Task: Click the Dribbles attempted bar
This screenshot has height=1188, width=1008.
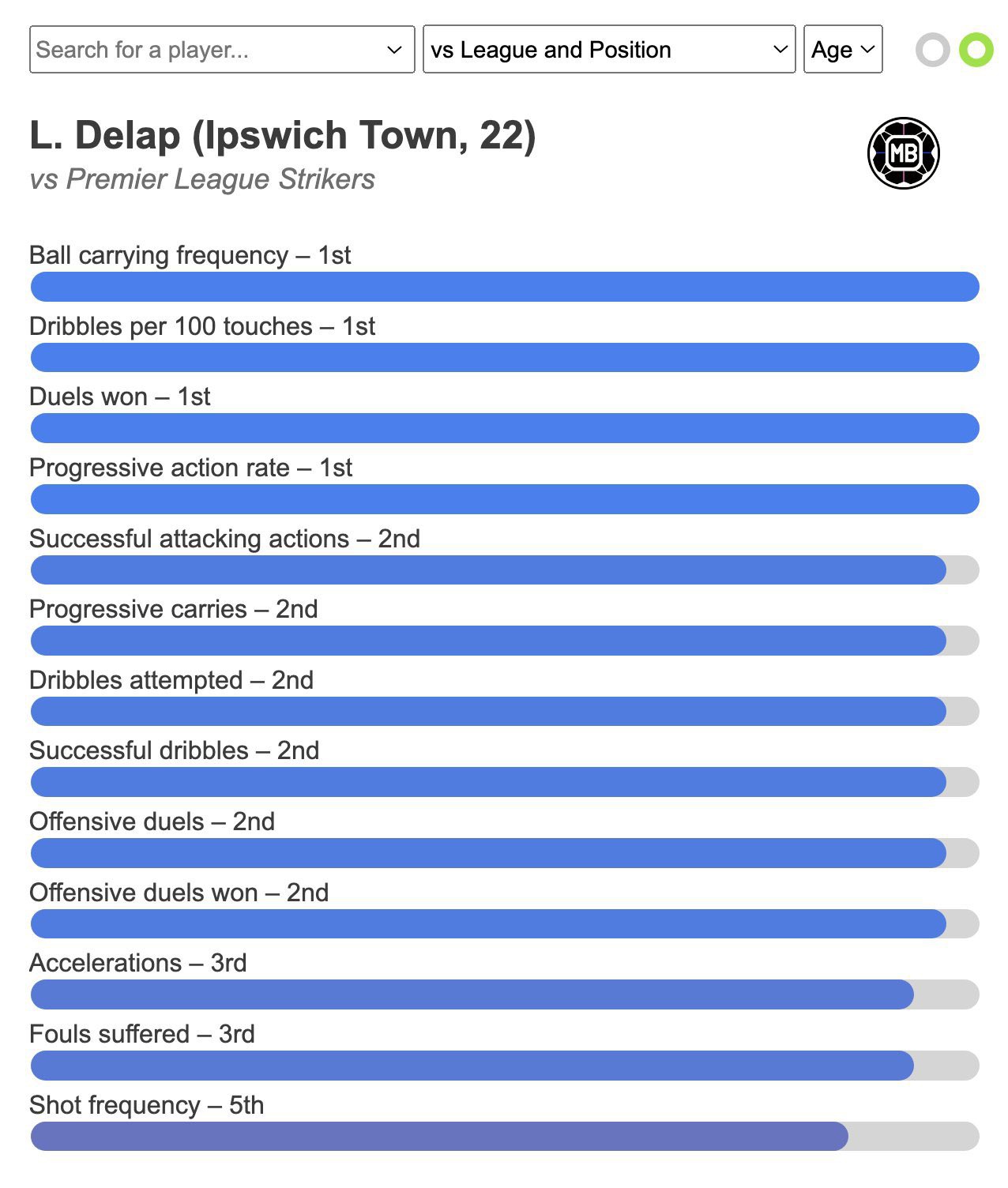Action: (505, 712)
